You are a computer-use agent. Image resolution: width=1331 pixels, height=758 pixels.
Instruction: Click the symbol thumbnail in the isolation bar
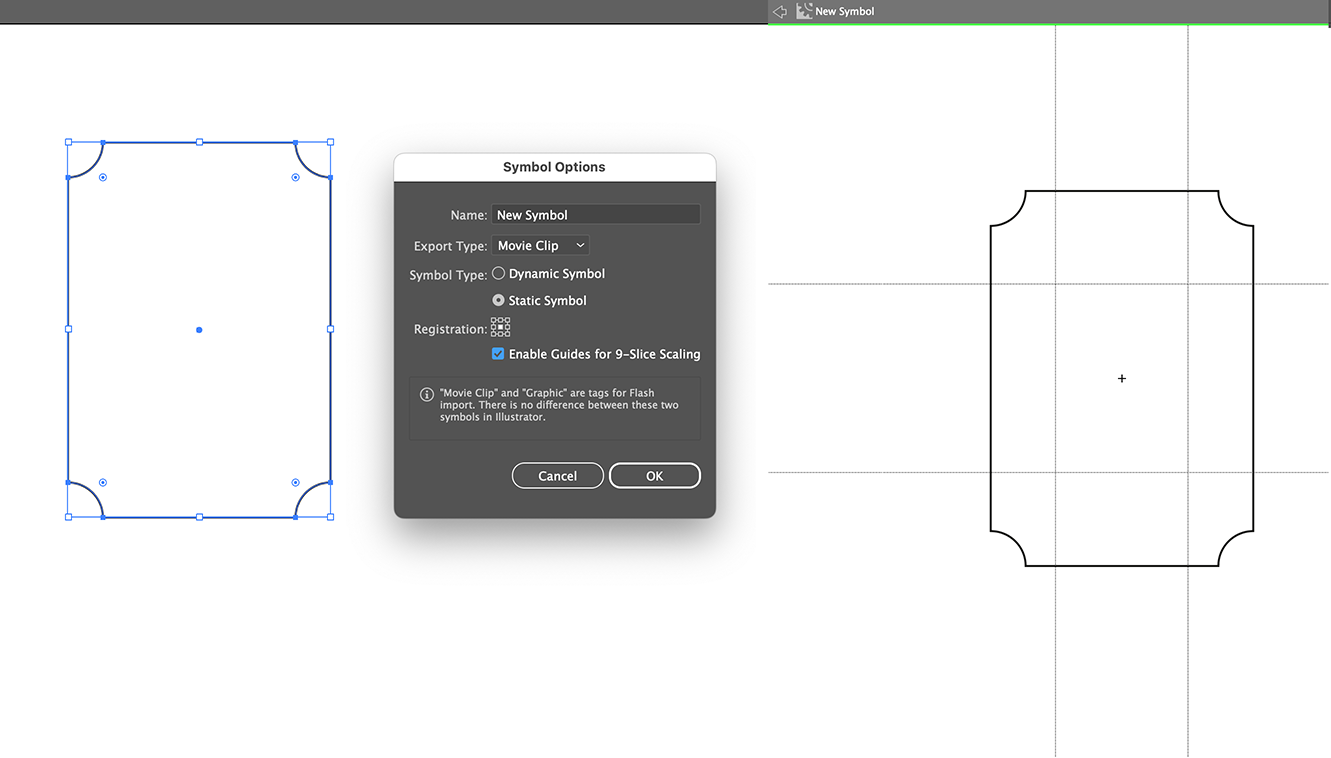click(x=804, y=10)
